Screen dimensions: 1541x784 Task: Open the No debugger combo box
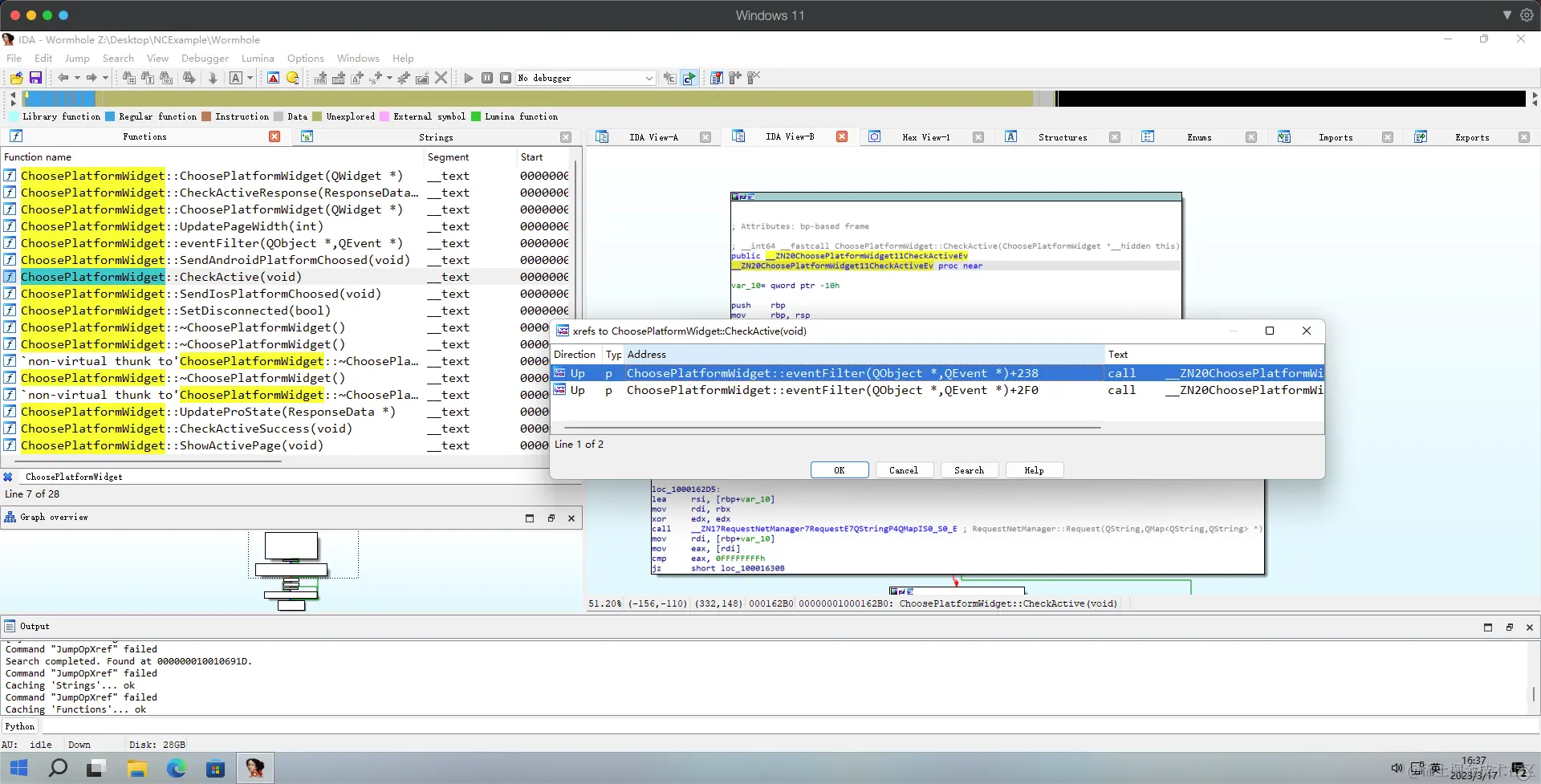point(586,78)
